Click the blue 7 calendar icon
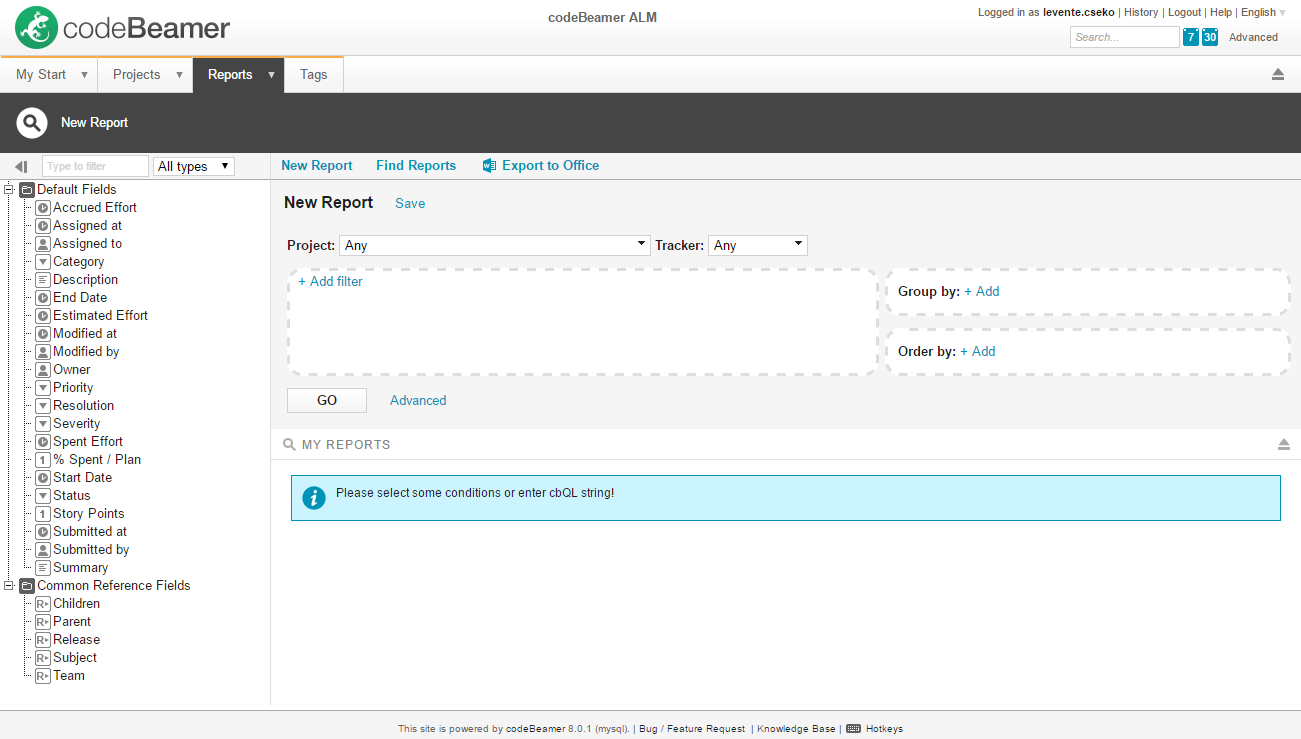The image size is (1301, 739). click(x=1191, y=37)
